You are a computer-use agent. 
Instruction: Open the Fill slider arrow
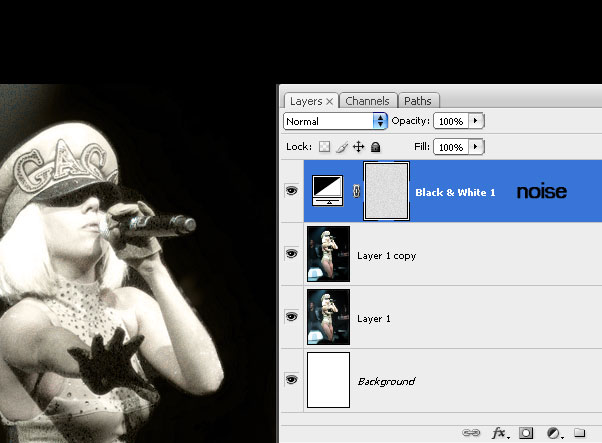pos(476,147)
